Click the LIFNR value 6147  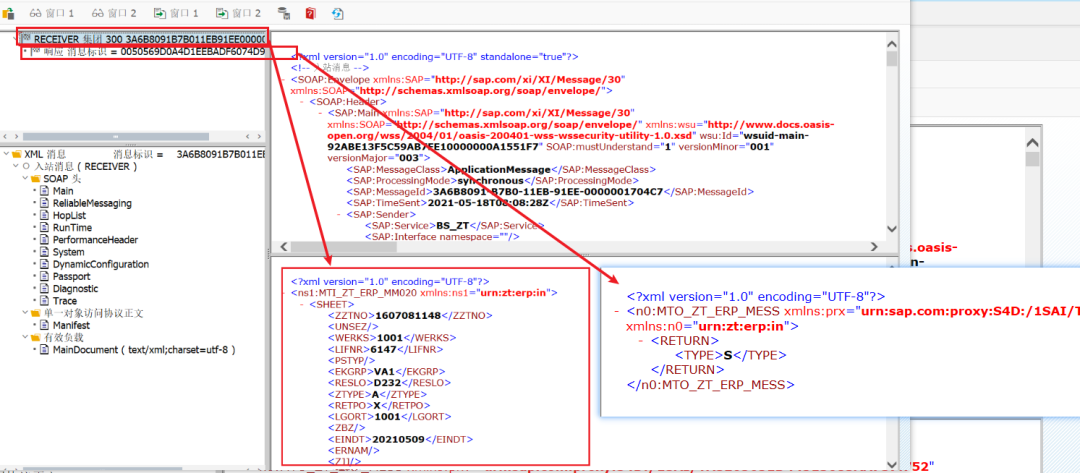pyautogui.click(x=384, y=349)
